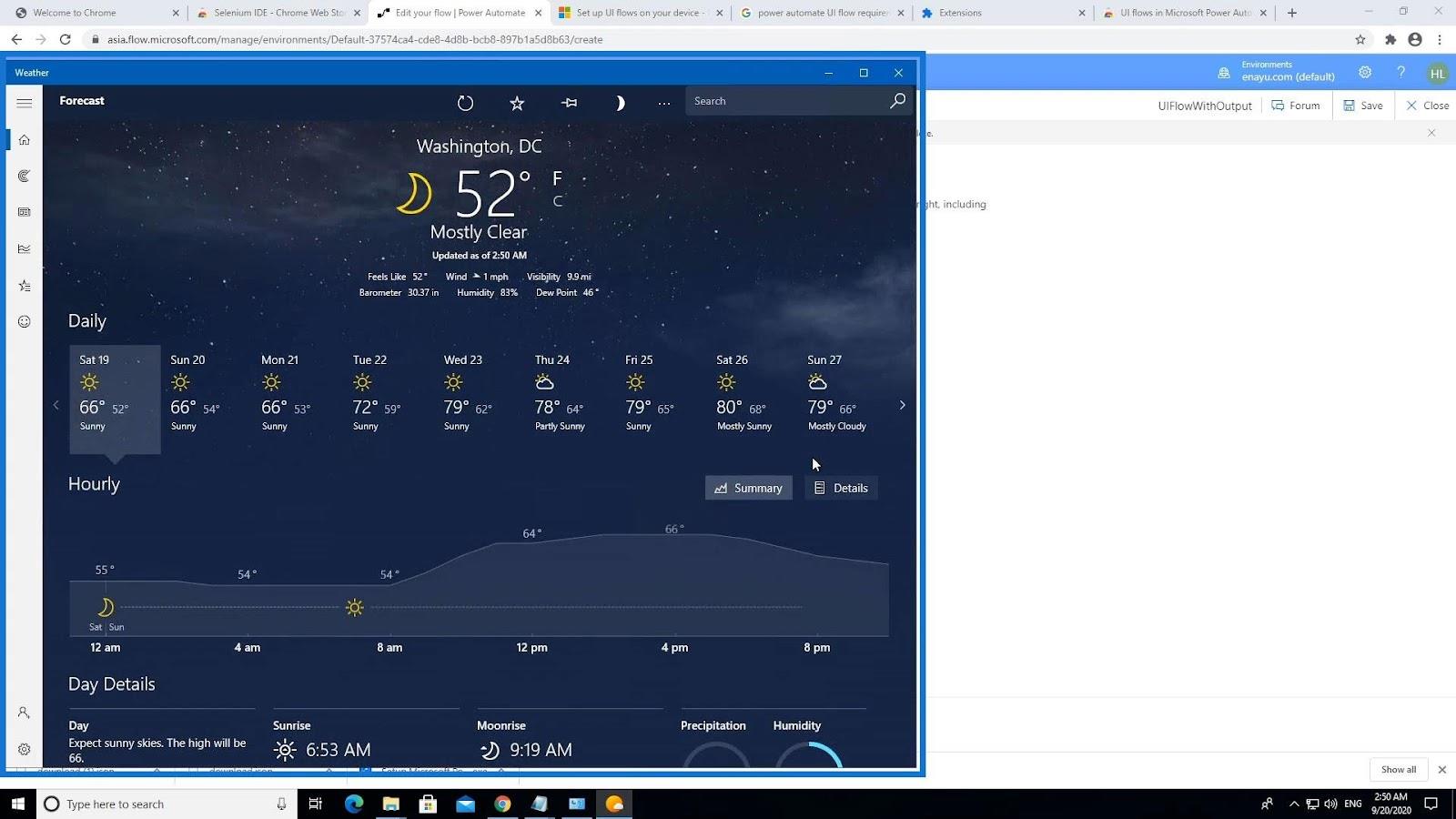Open Chrome profile avatar
Image resolution: width=1456 pixels, height=819 pixels.
coord(1414,39)
